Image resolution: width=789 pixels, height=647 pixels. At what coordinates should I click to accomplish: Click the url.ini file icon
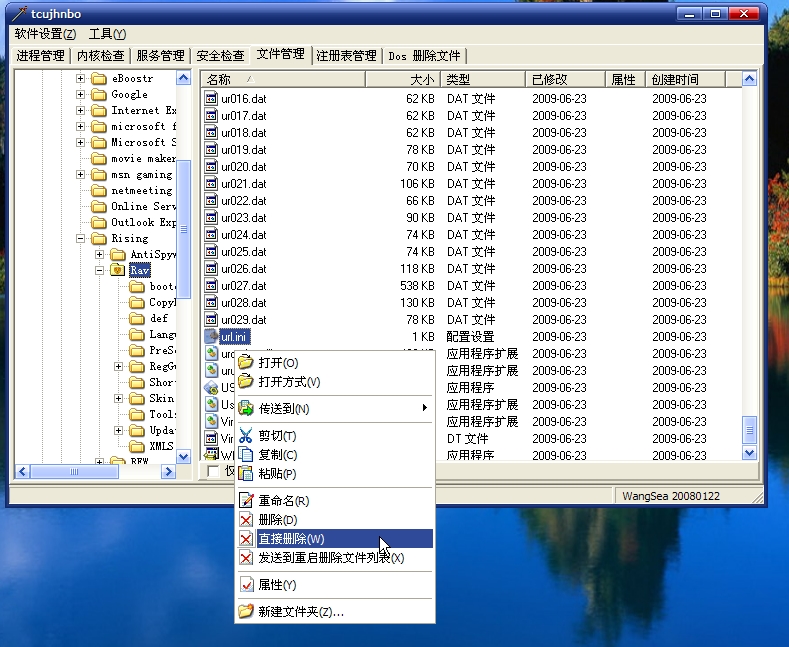(x=211, y=337)
